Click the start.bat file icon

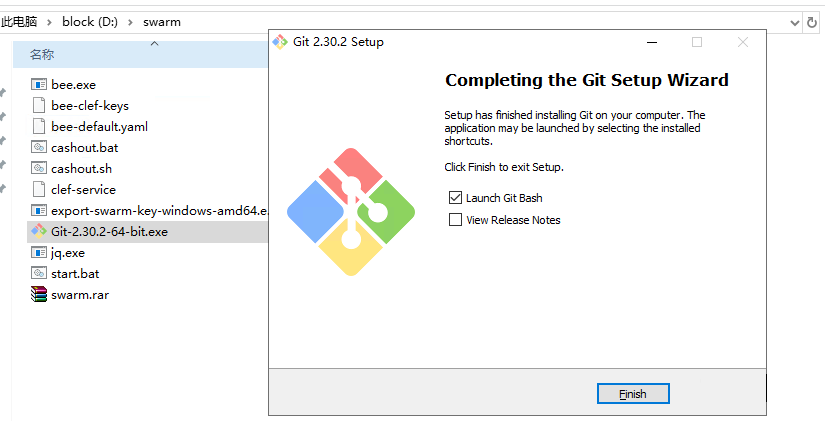(x=39, y=273)
